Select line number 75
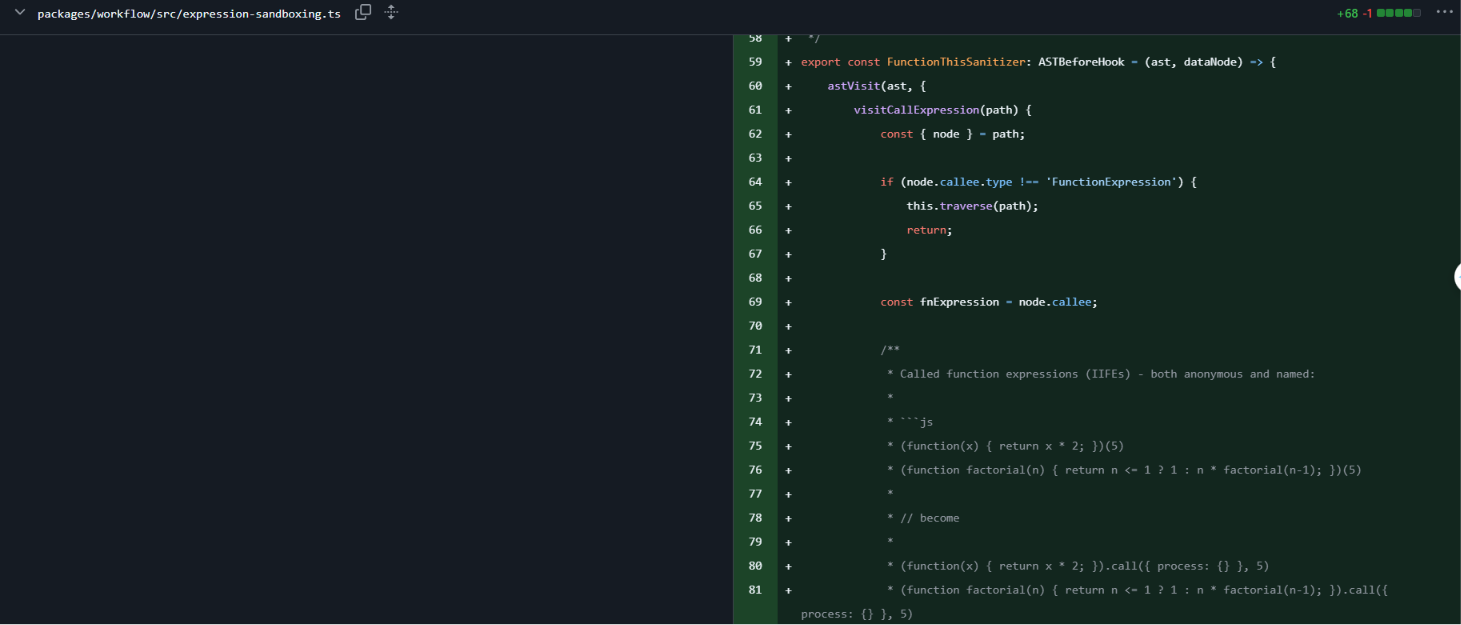The height and width of the screenshot is (625, 1461). point(755,446)
